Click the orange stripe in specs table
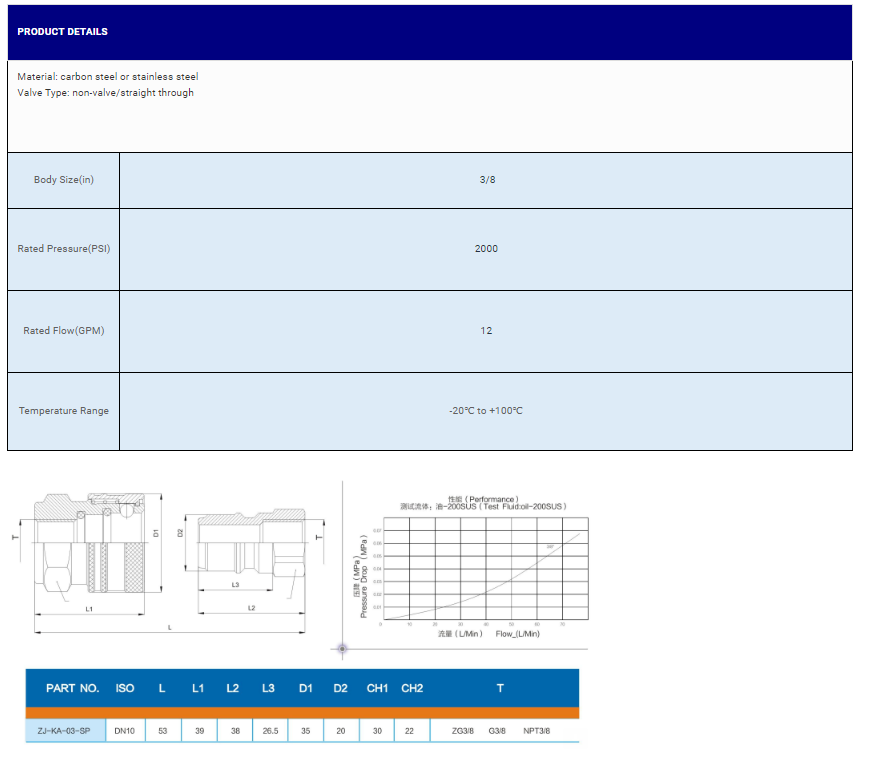 click(300, 713)
